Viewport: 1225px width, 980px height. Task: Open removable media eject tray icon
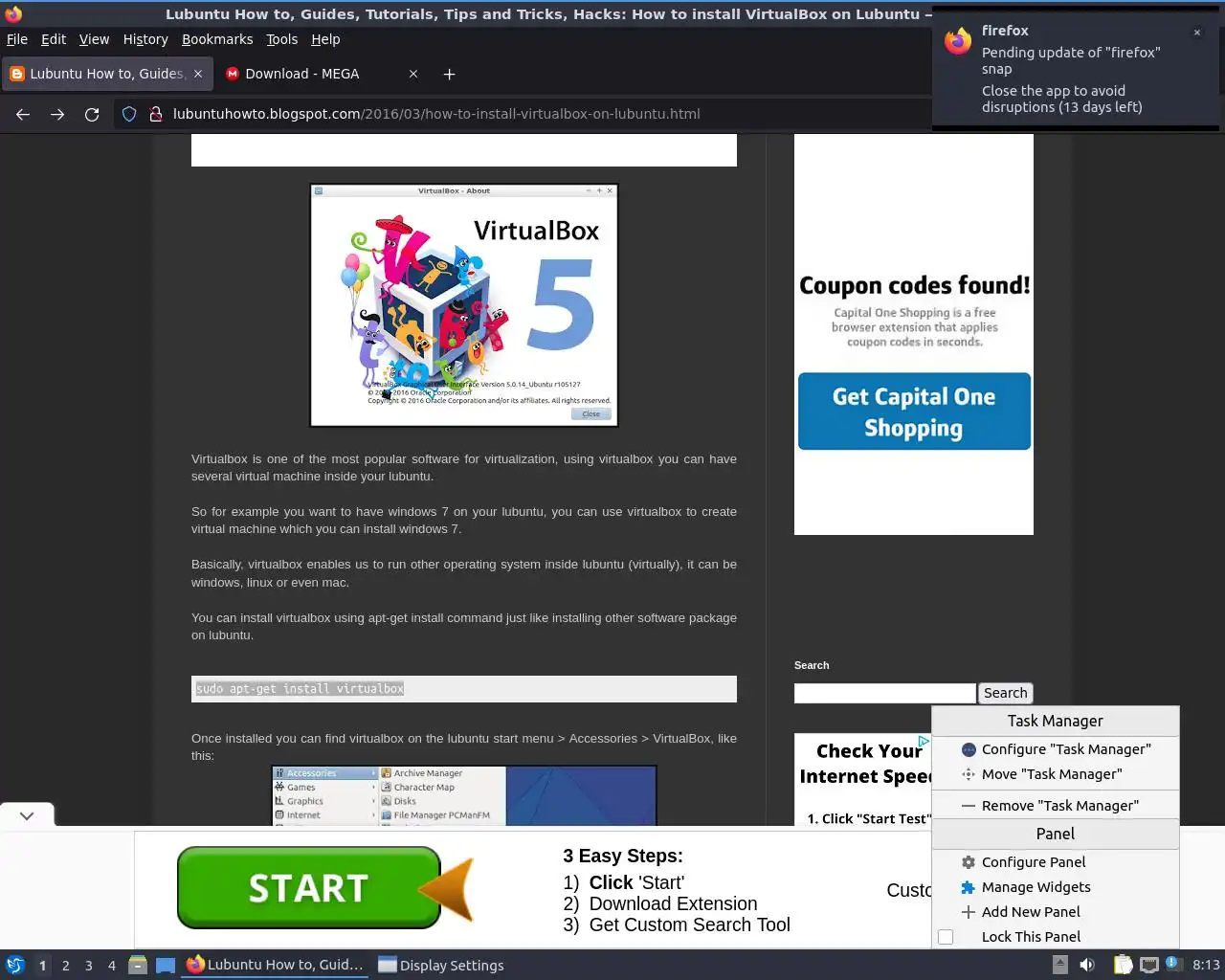[1060, 965]
